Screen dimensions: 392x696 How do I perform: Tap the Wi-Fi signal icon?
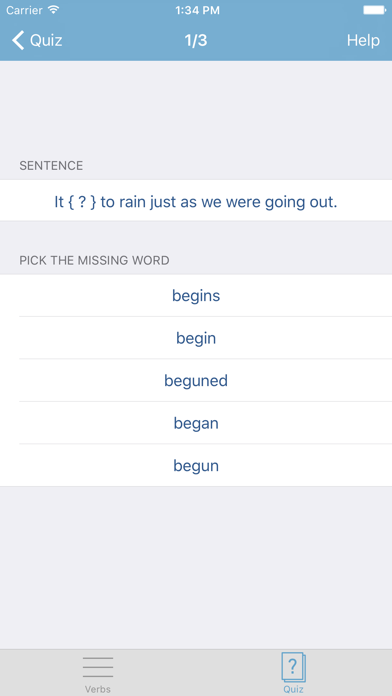pos(54,10)
